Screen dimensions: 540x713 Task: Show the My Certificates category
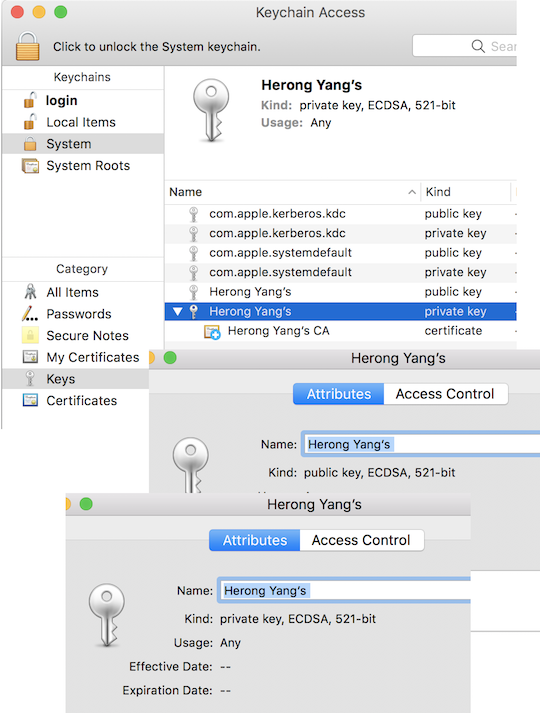click(75, 357)
